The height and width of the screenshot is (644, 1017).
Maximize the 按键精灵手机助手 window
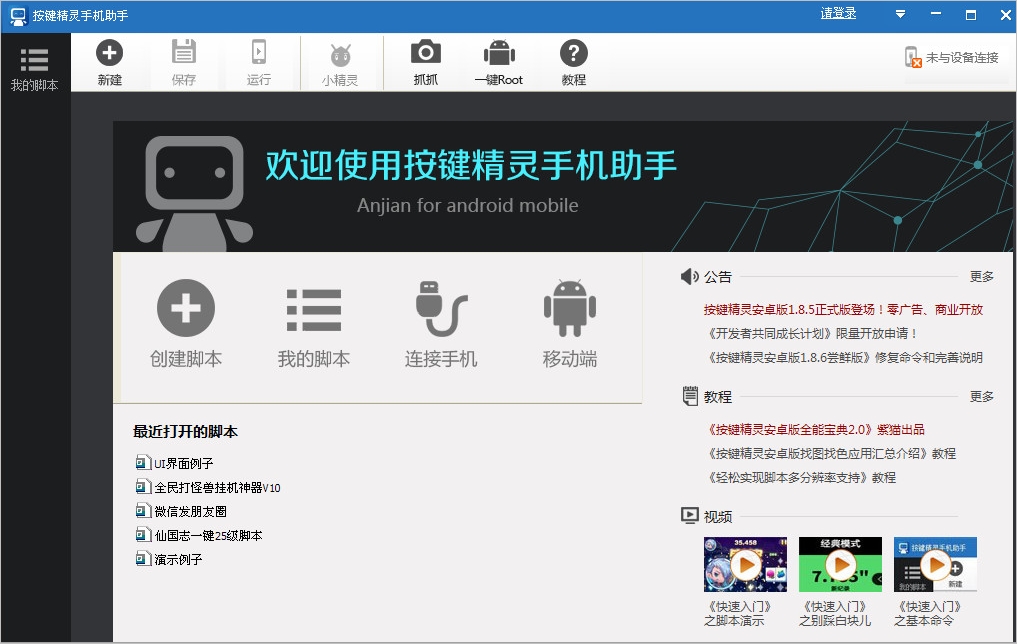click(971, 15)
